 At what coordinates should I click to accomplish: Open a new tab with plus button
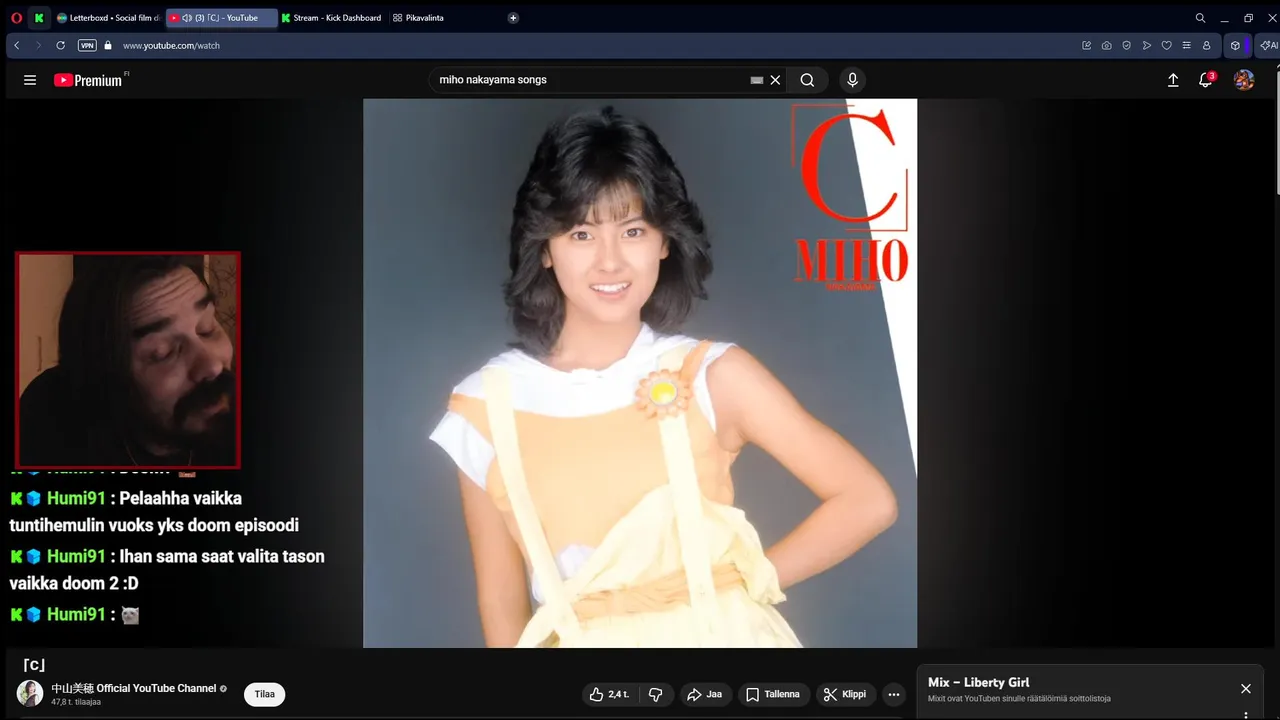pos(513,18)
